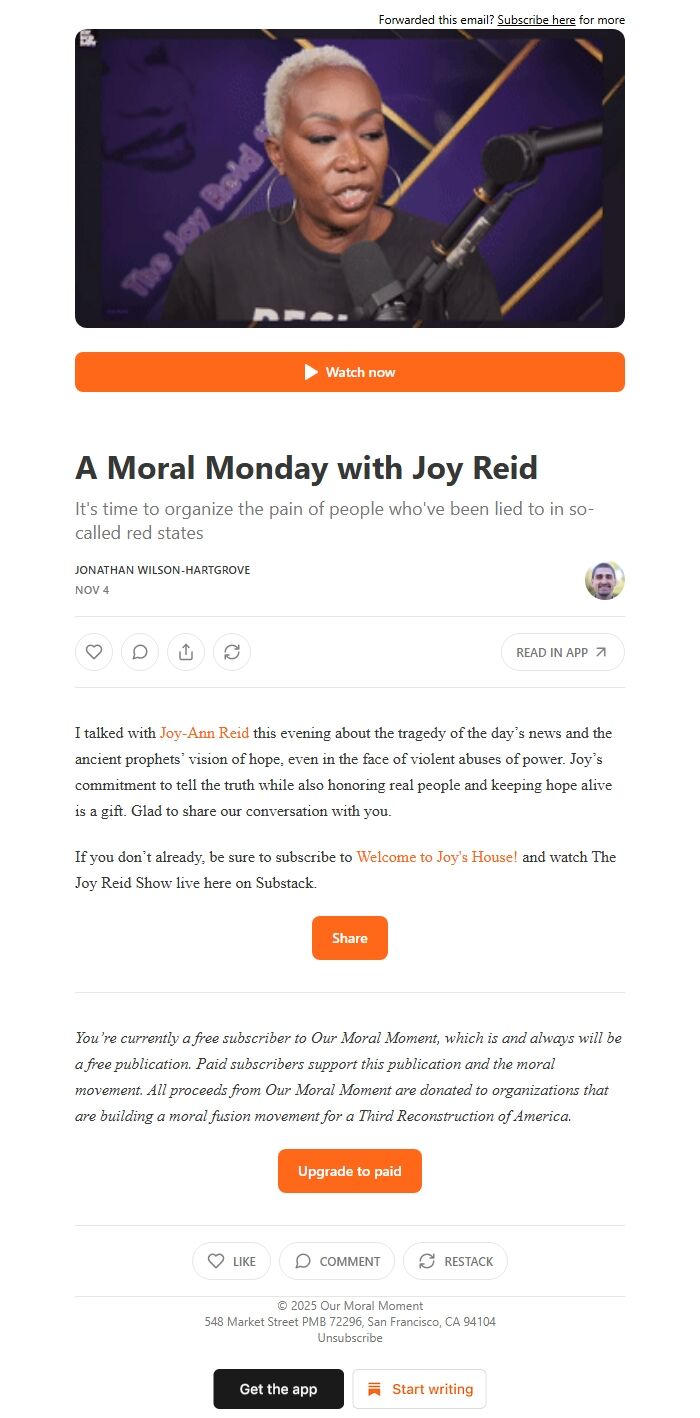The height and width of the screenshot is (1418, 700).
Task: Open comments via the speech bubble icon
Action: [x=139, y=651]
